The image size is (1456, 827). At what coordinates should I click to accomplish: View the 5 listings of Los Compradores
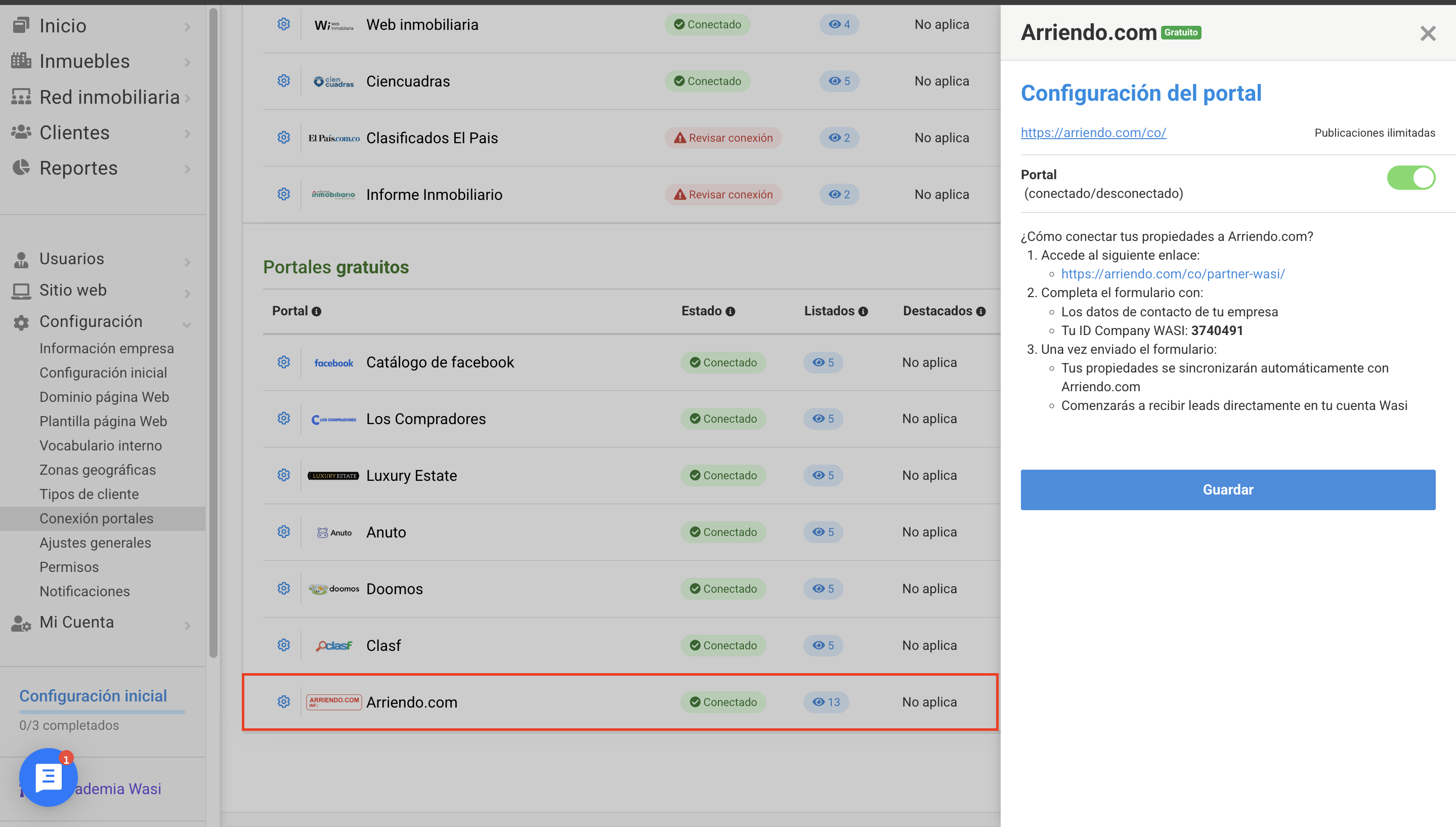coord(823,419)
